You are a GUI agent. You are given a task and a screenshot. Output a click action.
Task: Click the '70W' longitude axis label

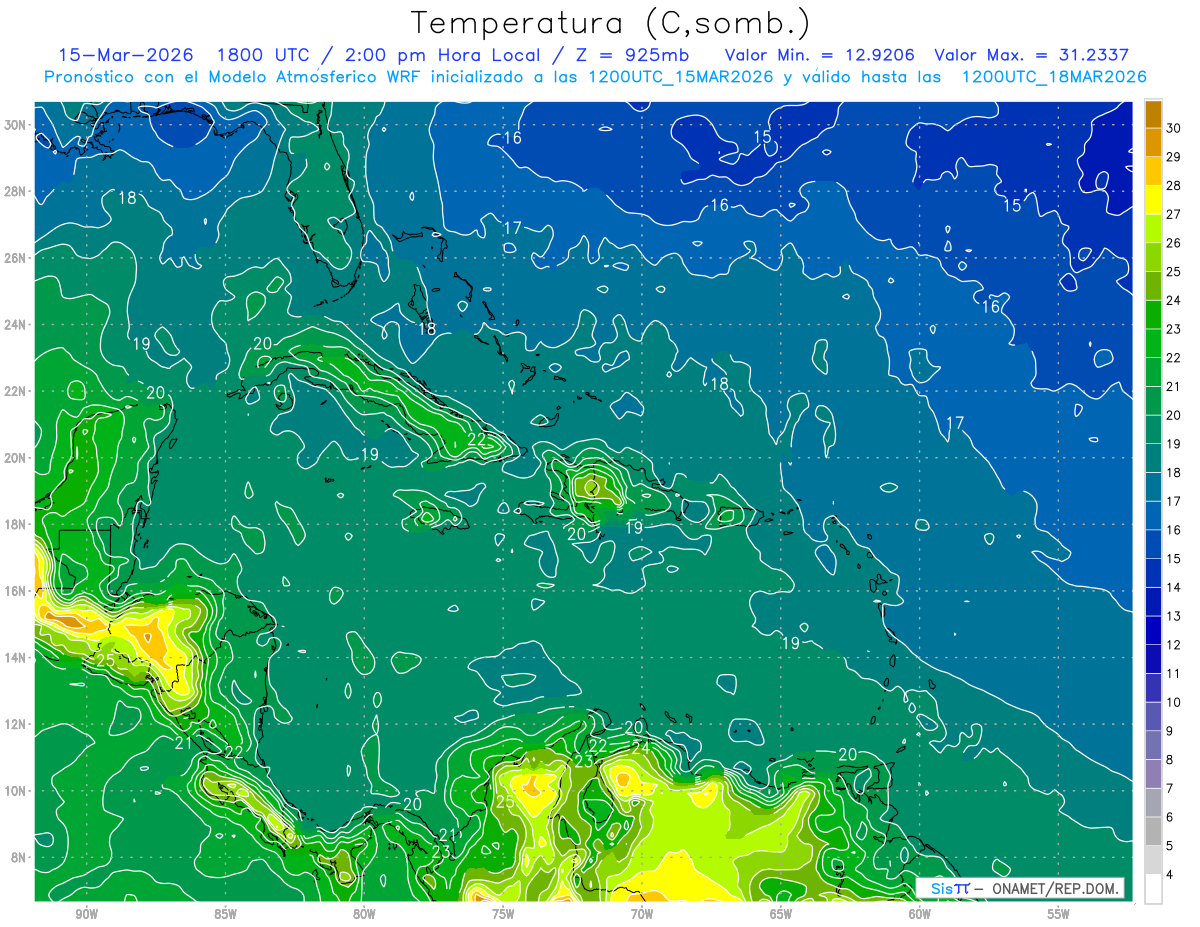(x=642, y=914)
